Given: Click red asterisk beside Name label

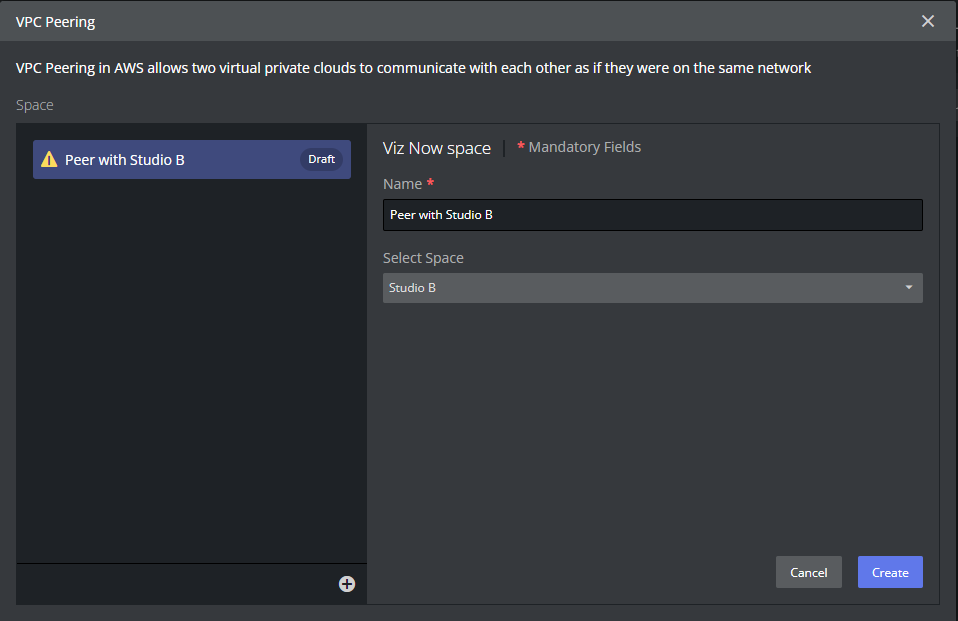Looking at the screenshot, I should tap(430, 184).
